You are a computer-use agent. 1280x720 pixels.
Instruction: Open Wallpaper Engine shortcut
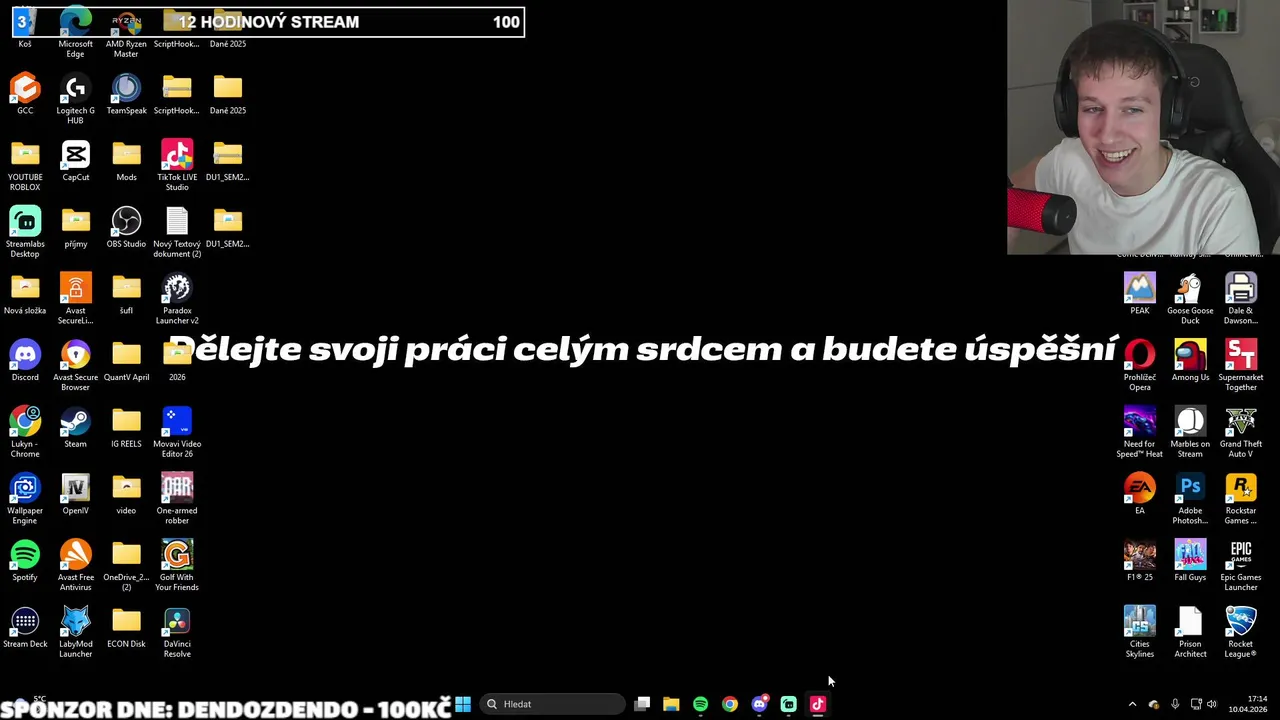tap(25, 498)
